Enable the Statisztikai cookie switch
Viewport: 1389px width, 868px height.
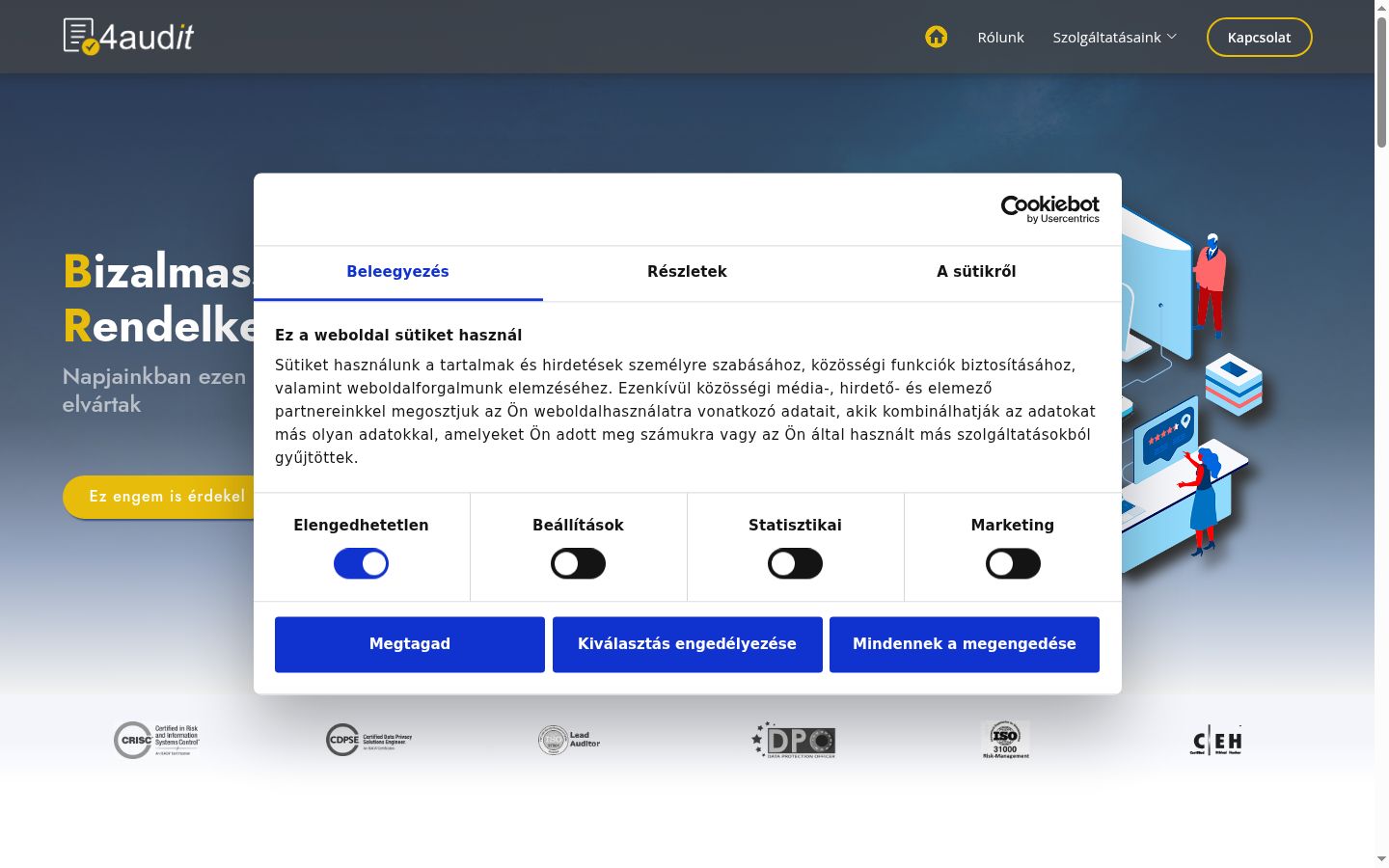795,564
